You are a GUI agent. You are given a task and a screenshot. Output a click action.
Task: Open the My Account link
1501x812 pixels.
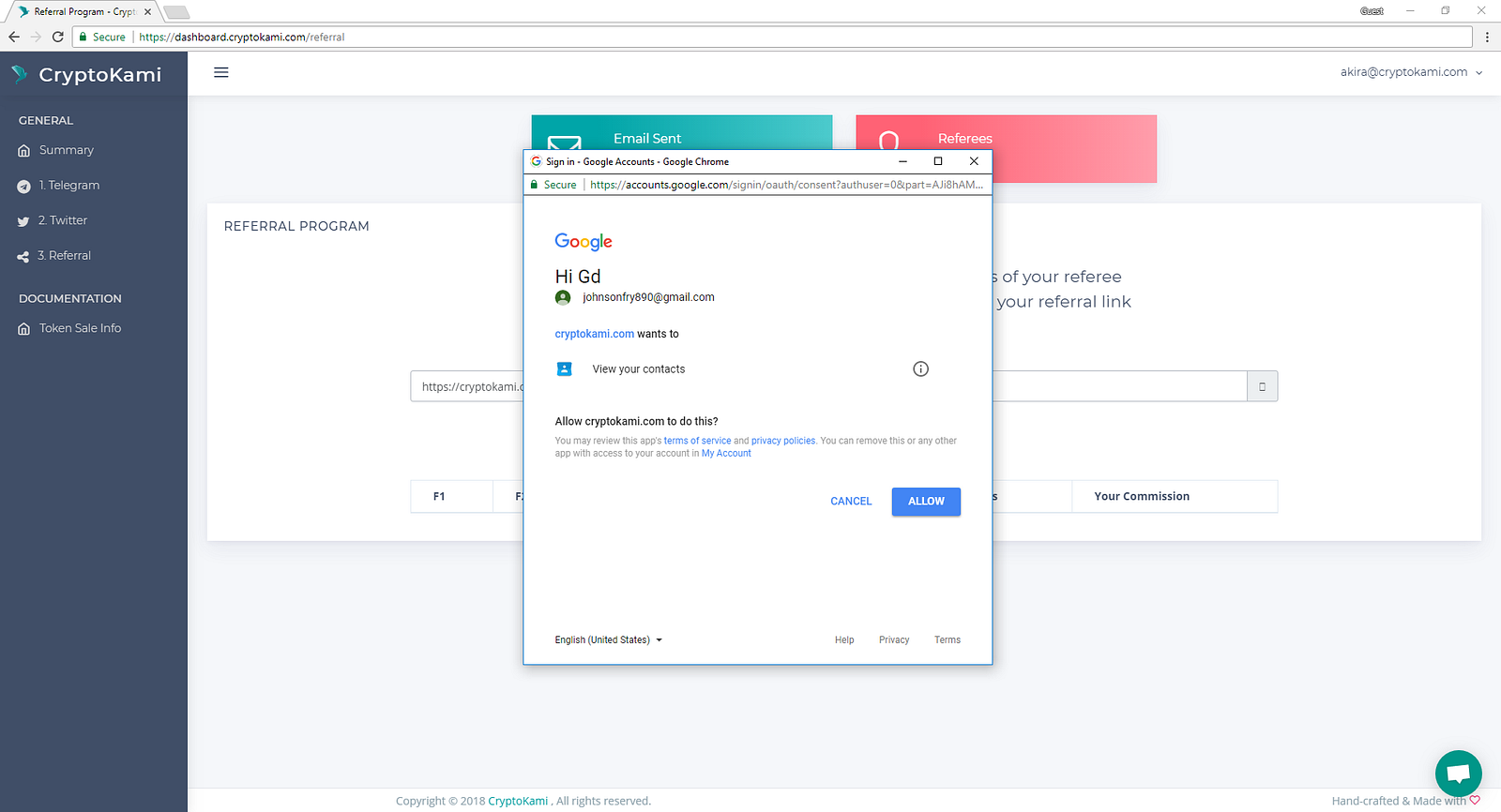click(726, 454)
